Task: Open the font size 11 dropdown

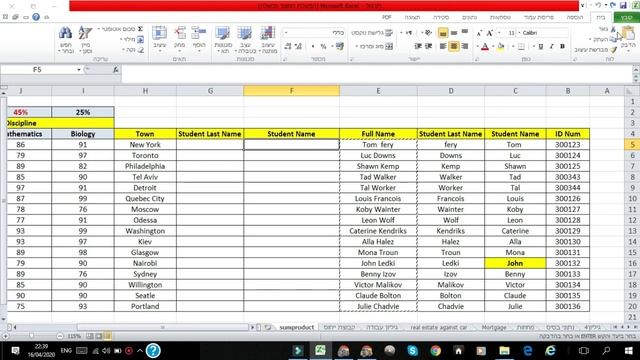Action: click(499, 33)
